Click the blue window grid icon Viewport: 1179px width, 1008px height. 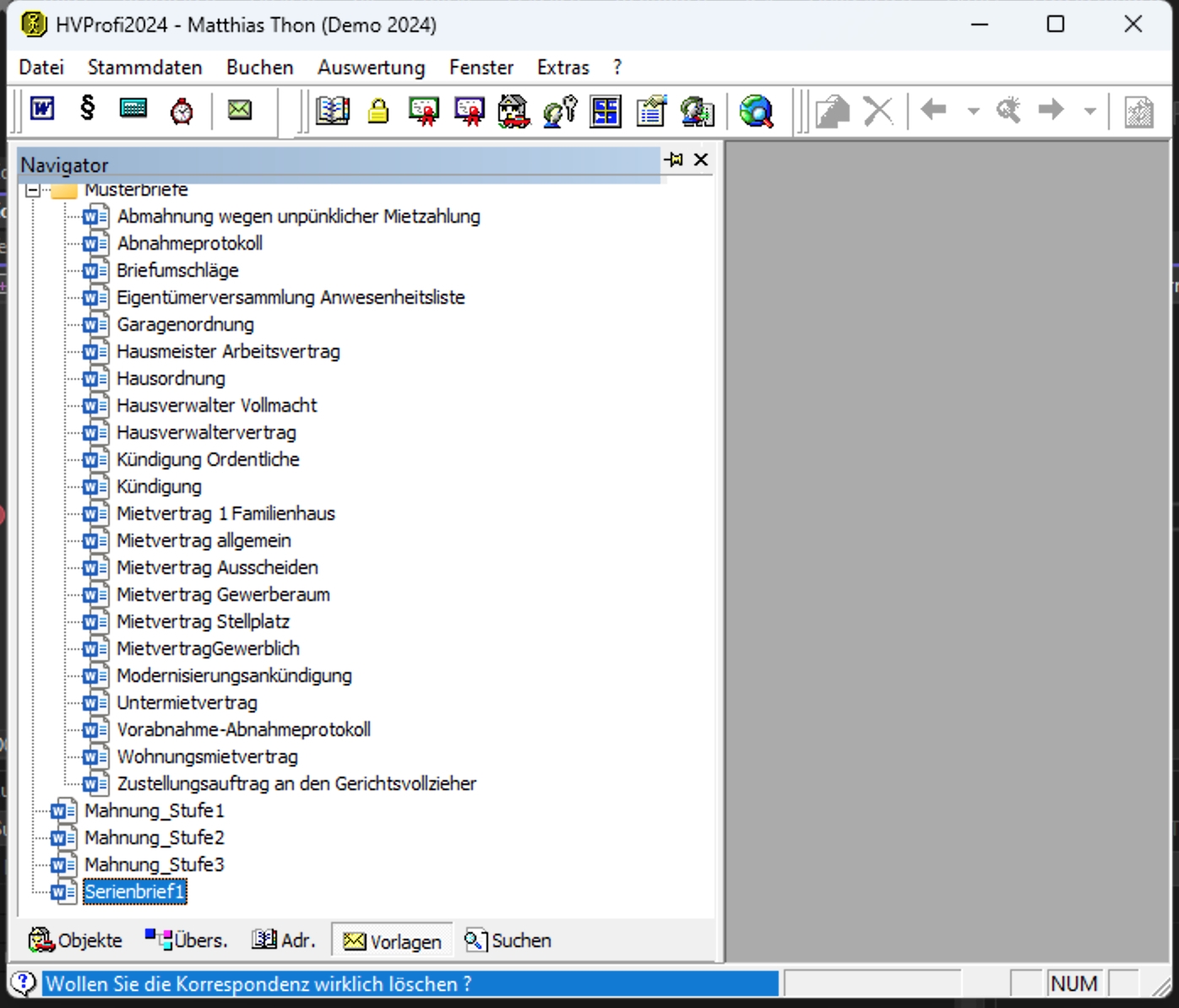[x=606, y=111]
